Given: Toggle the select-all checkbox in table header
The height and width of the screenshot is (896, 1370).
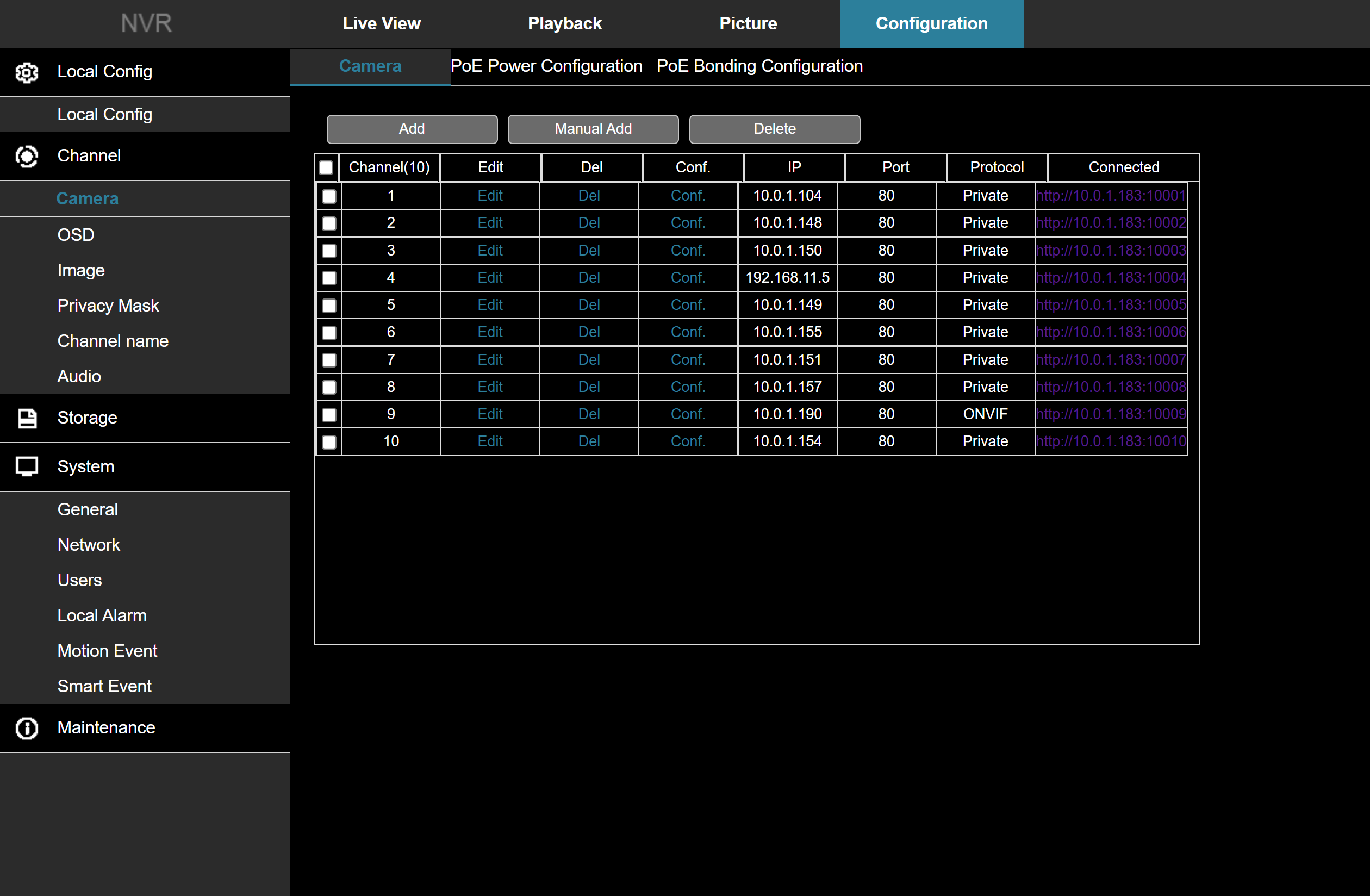Looking at the screenshot, I should (x=326, y=167).
